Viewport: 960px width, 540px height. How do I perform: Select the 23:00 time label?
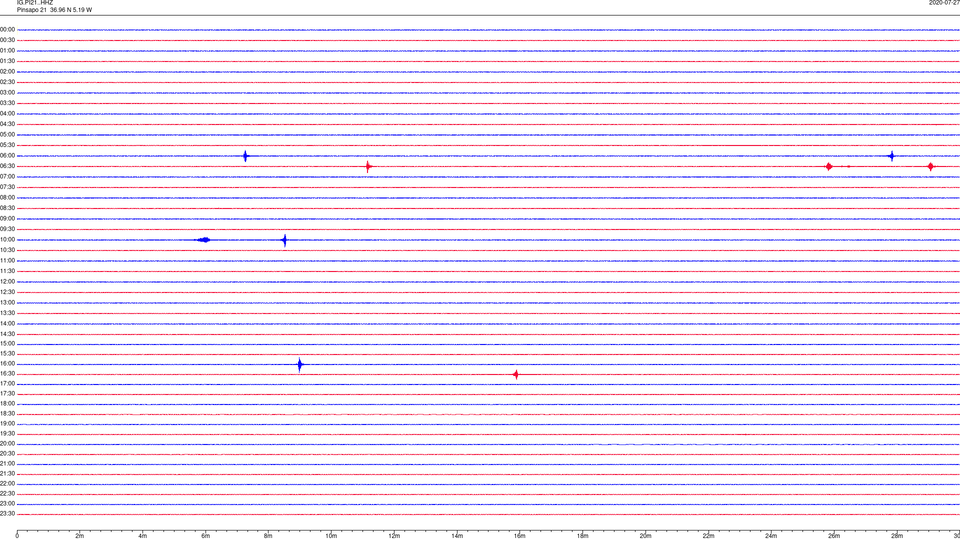[7, 504]
